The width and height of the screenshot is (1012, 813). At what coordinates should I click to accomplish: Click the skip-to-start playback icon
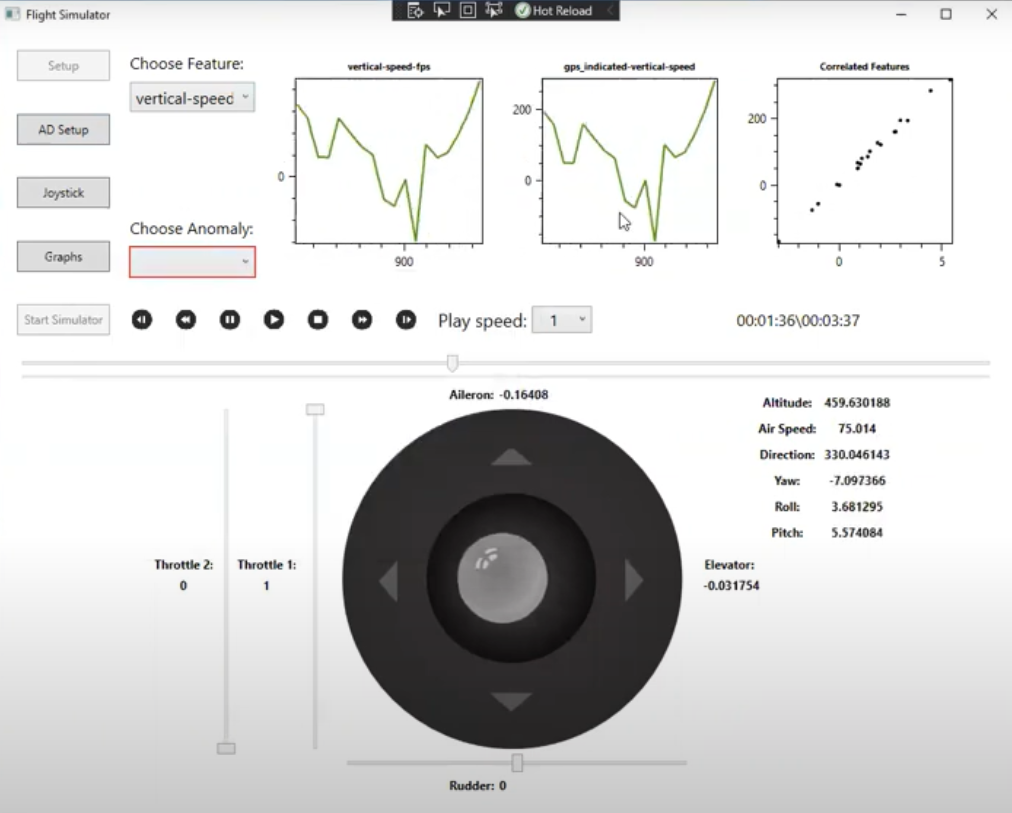pyautogui.click(x=142, y=319)
